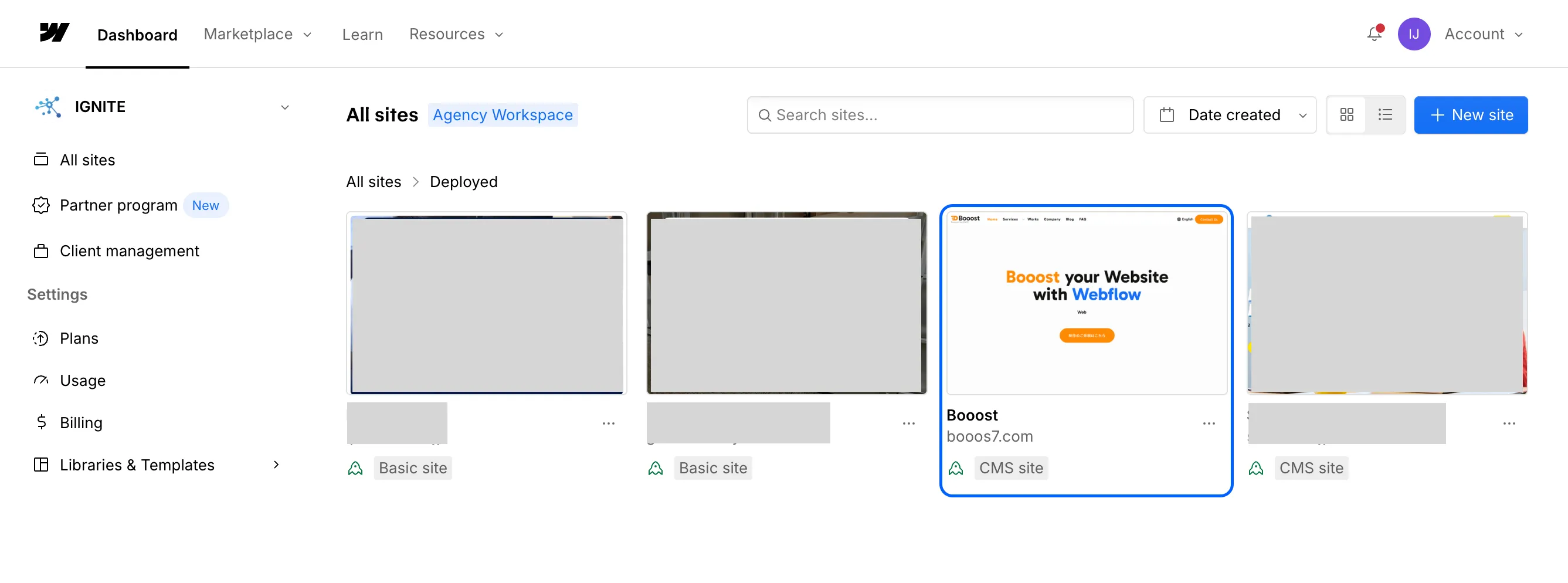Expand Libraries & Templates submenu arrow
This screenshot has width=1568, height=583.
pos(276,465)
